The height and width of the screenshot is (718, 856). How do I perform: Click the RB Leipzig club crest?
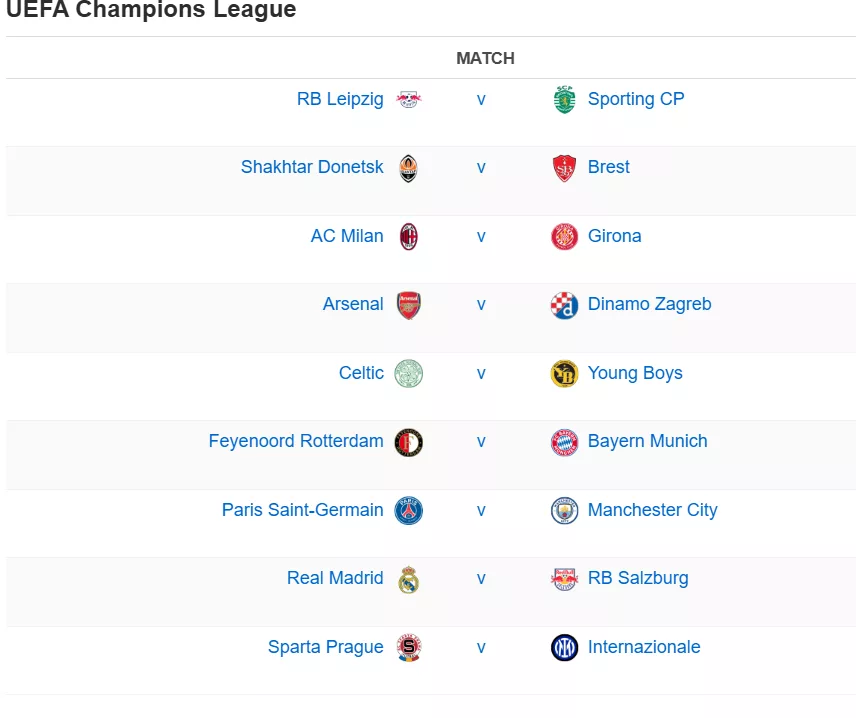[x=408, y=99]
